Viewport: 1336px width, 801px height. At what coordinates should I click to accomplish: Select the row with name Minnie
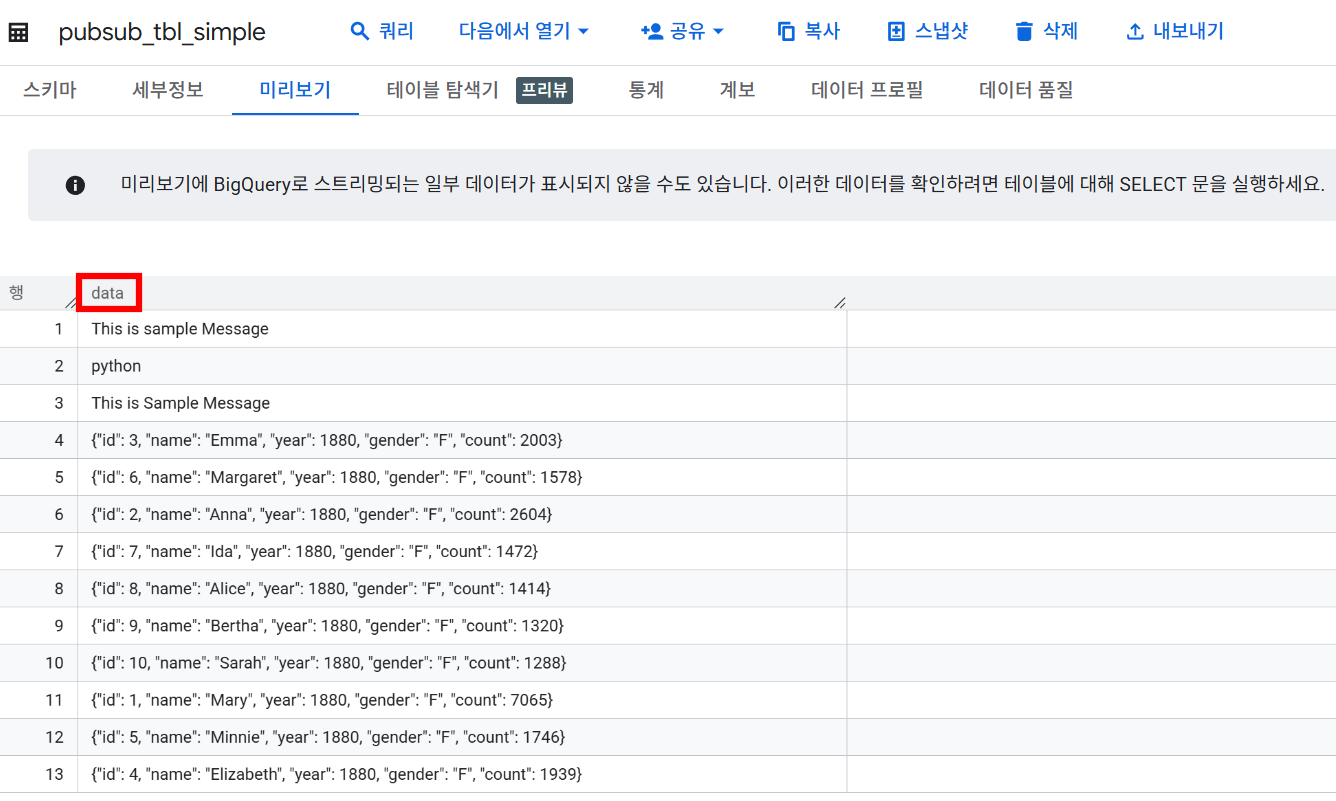(x=668, y=736)
